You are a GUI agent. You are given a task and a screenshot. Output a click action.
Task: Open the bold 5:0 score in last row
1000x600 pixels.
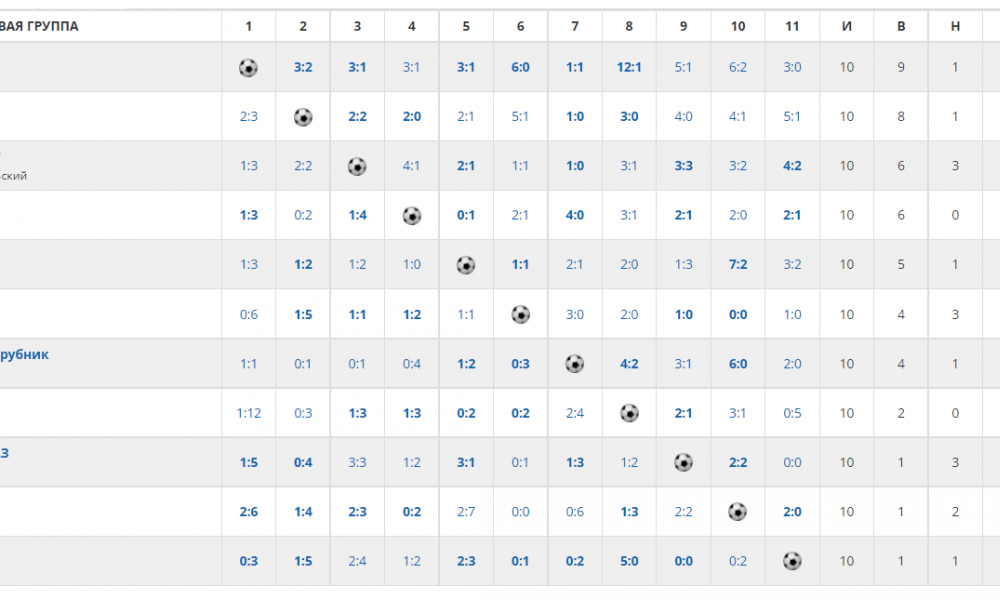(629, 561)
